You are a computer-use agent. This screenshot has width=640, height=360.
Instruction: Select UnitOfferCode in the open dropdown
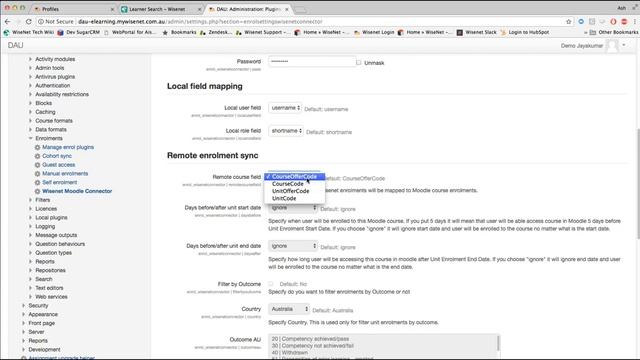tap(295, 191)
